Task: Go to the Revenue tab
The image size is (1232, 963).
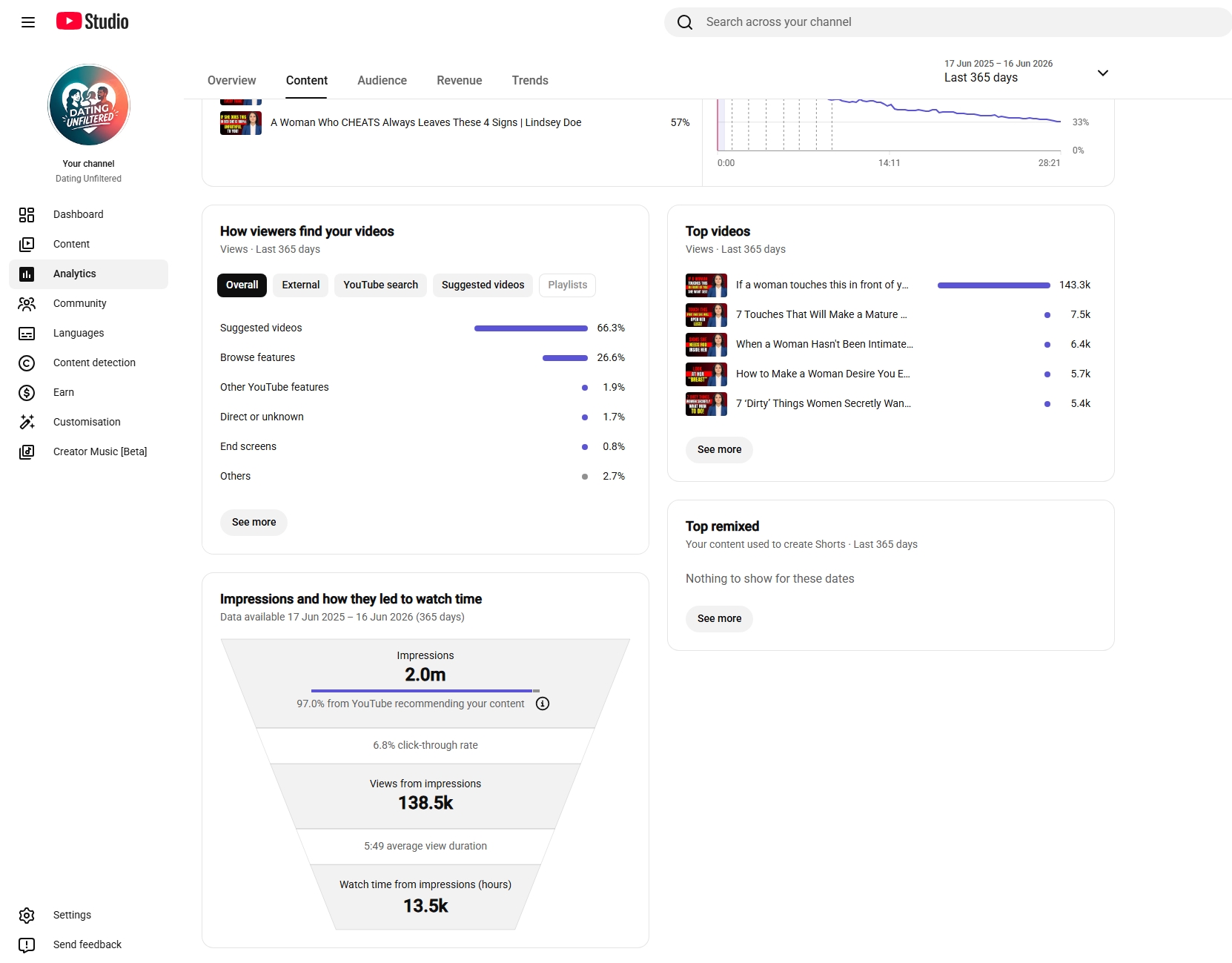Action: pyautogui.click(x=460, y=80)
